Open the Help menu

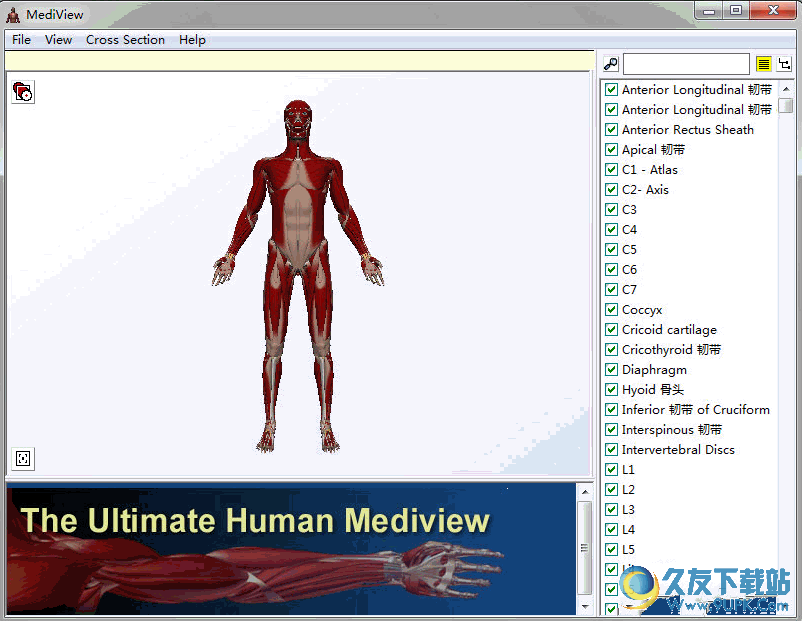[x=192, y=40]
